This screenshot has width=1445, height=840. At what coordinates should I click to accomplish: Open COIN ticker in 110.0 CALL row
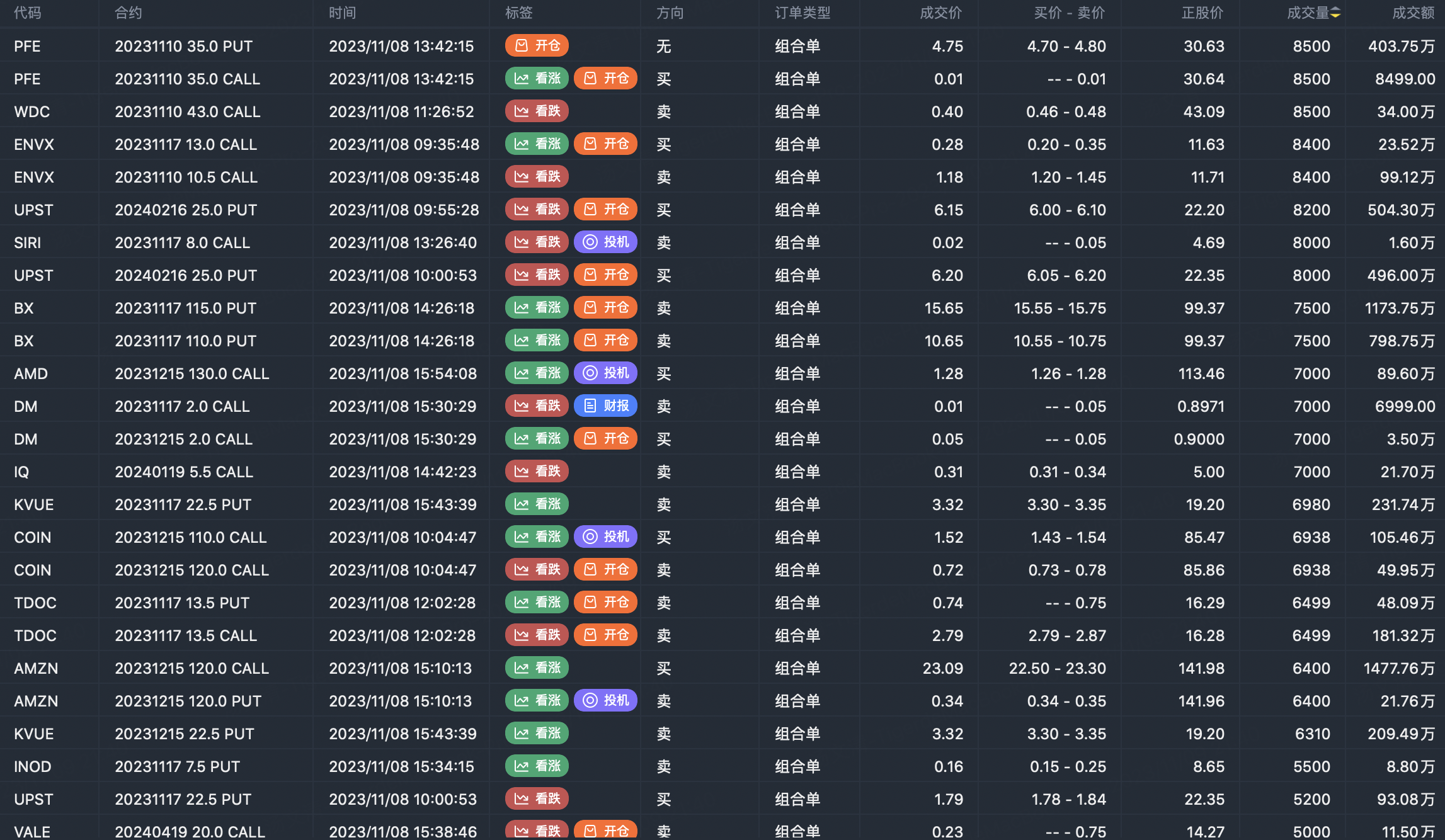(x=33, y=537)
